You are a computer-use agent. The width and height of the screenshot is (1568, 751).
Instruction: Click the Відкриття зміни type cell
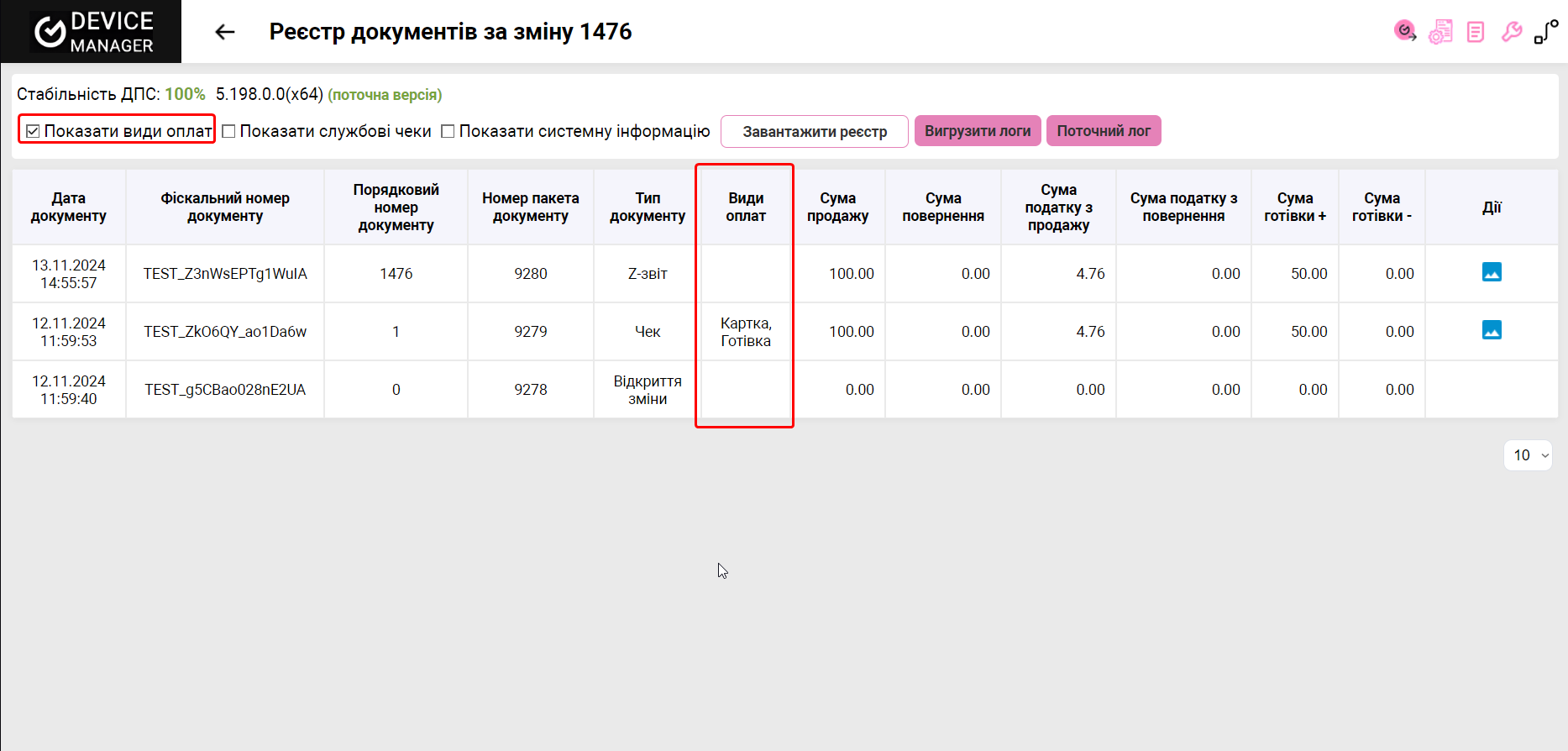648,390
